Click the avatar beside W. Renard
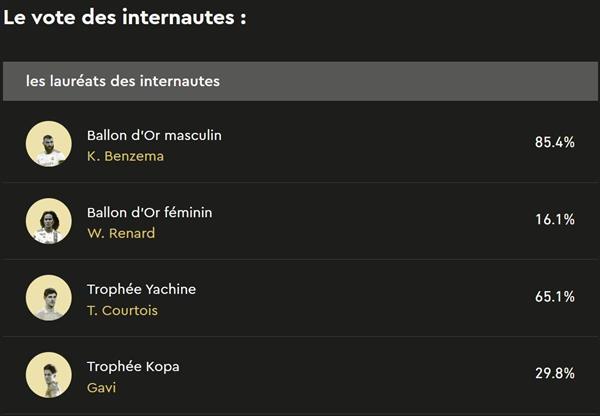The height and width of the screenshot is (416, 600). click(x=49, y=221)
